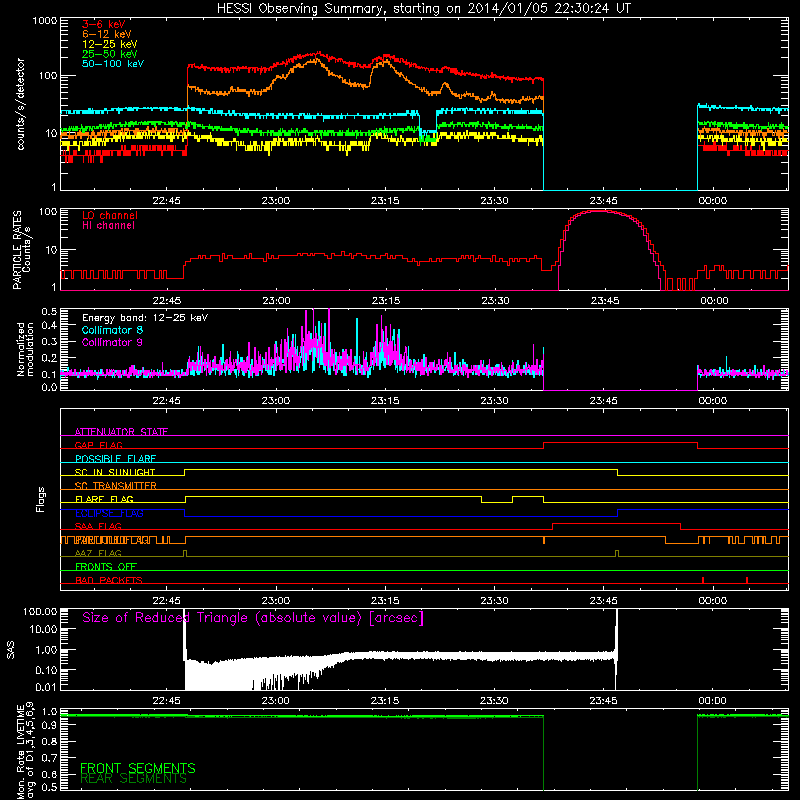Click the 'Energy band: 12-25 keV' label

click(145, 318)
